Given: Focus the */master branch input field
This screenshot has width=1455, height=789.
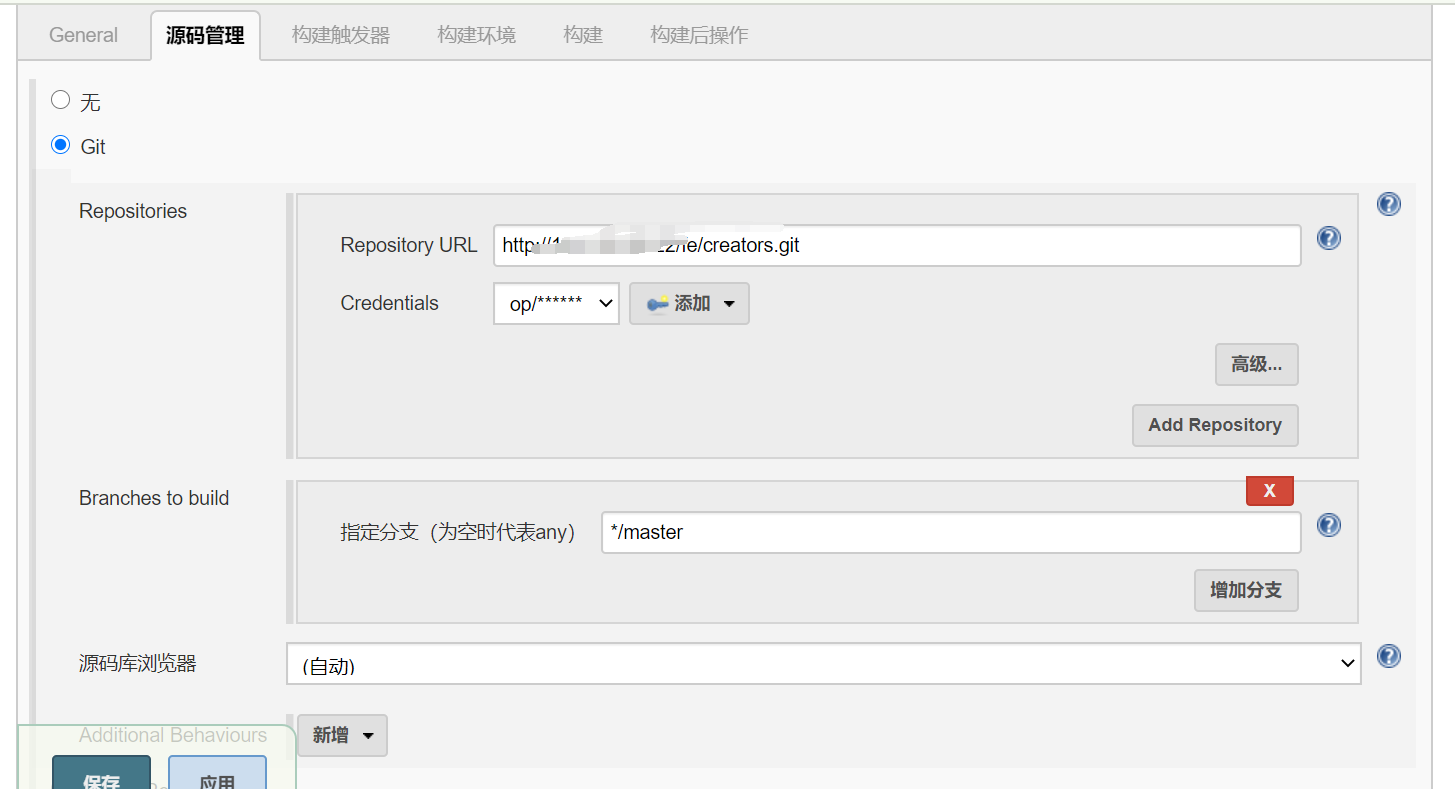Looking at the screenshot, I should (951, 532).
